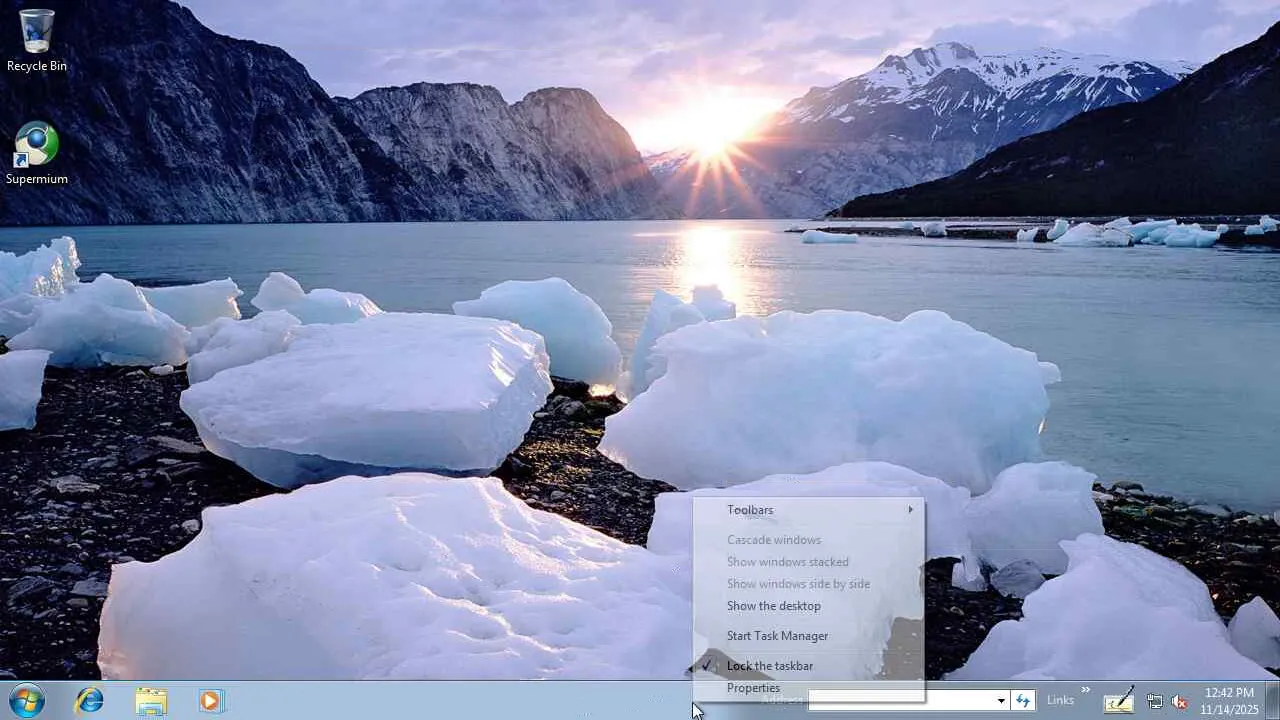Screen dimensions: 1280x720
Task: Open the Tablet PC Input Panel icon
Action: point(1119,700)
